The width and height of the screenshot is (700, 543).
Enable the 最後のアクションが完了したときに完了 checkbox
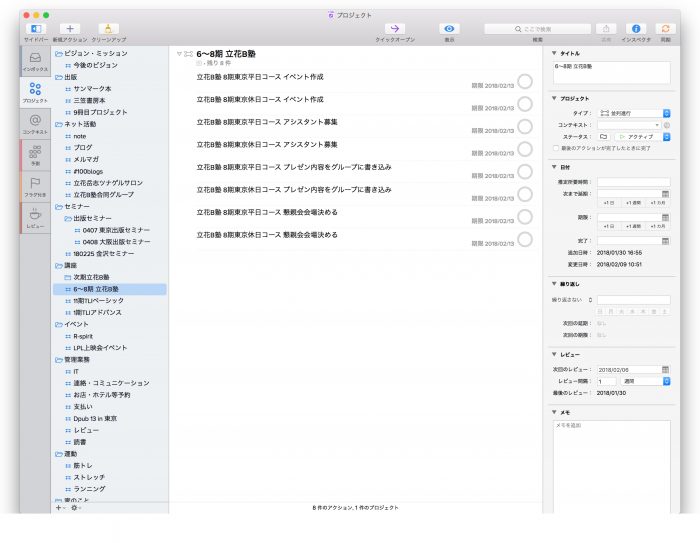pos(558,148)
